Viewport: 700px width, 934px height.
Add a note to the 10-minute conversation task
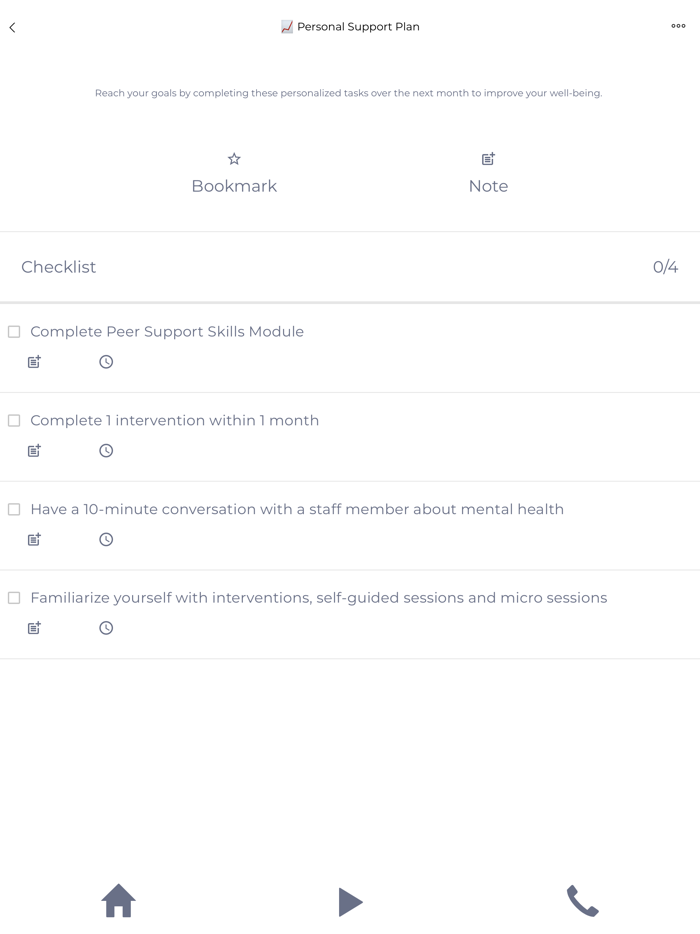point(33,539)
